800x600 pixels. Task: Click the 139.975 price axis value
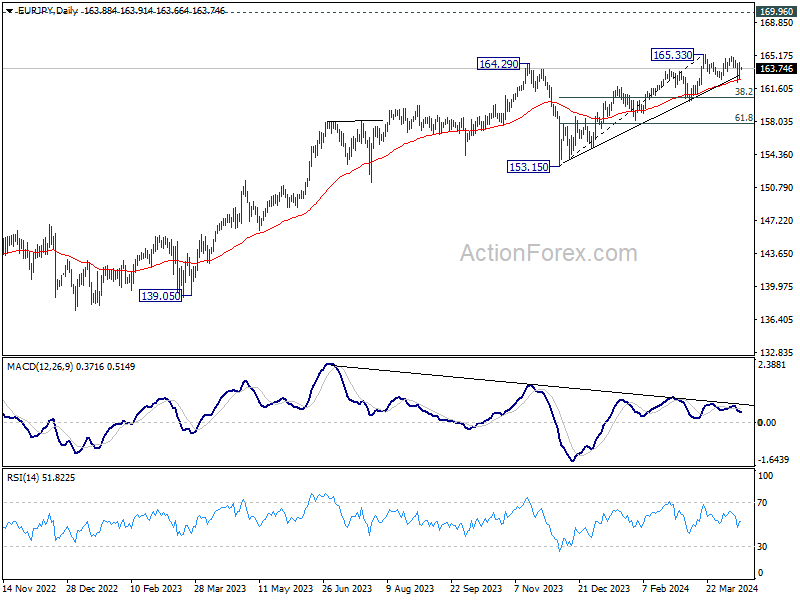click(777, 286)
